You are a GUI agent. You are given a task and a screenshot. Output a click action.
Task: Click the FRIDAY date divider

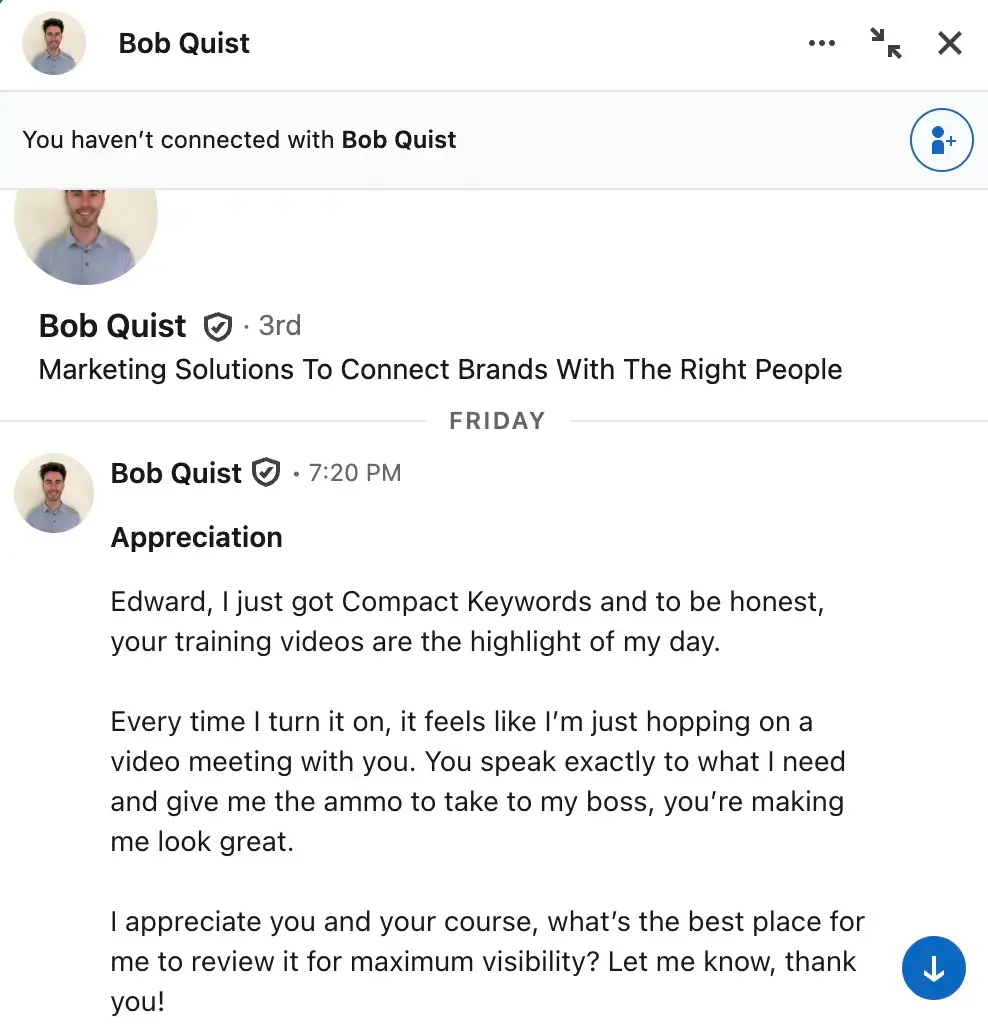[497, 420]
